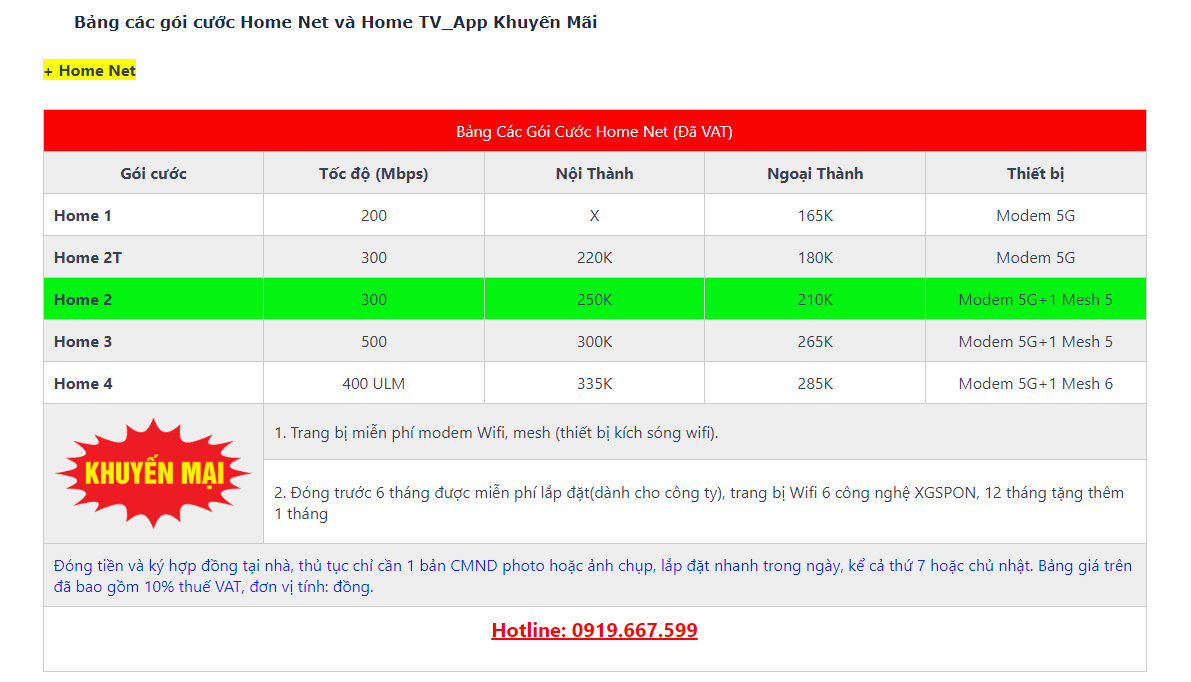Click the speed value '500' for Home 3
The height and width of the screenshot is (682, 1191).
point(374,342)
